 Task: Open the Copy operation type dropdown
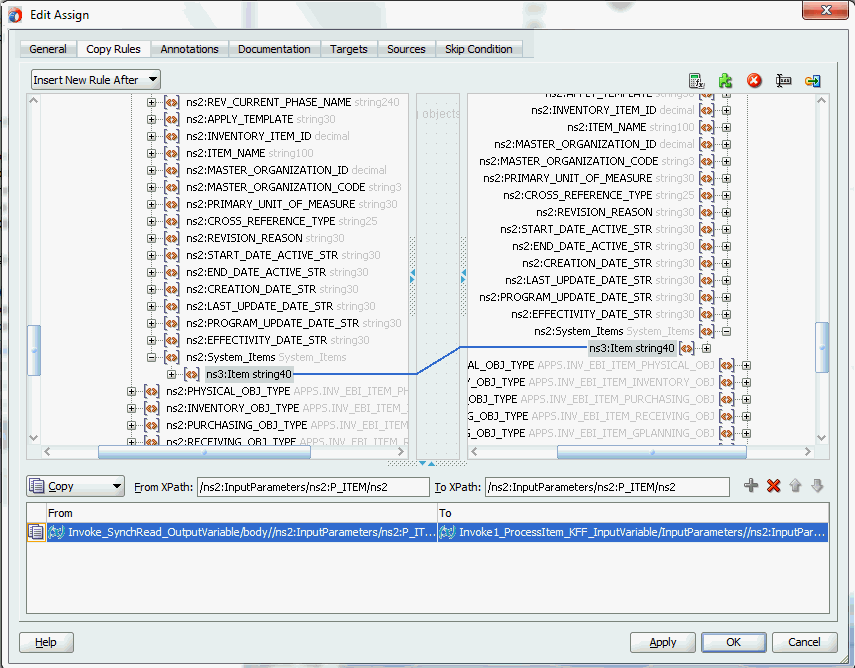click(75, 486)
